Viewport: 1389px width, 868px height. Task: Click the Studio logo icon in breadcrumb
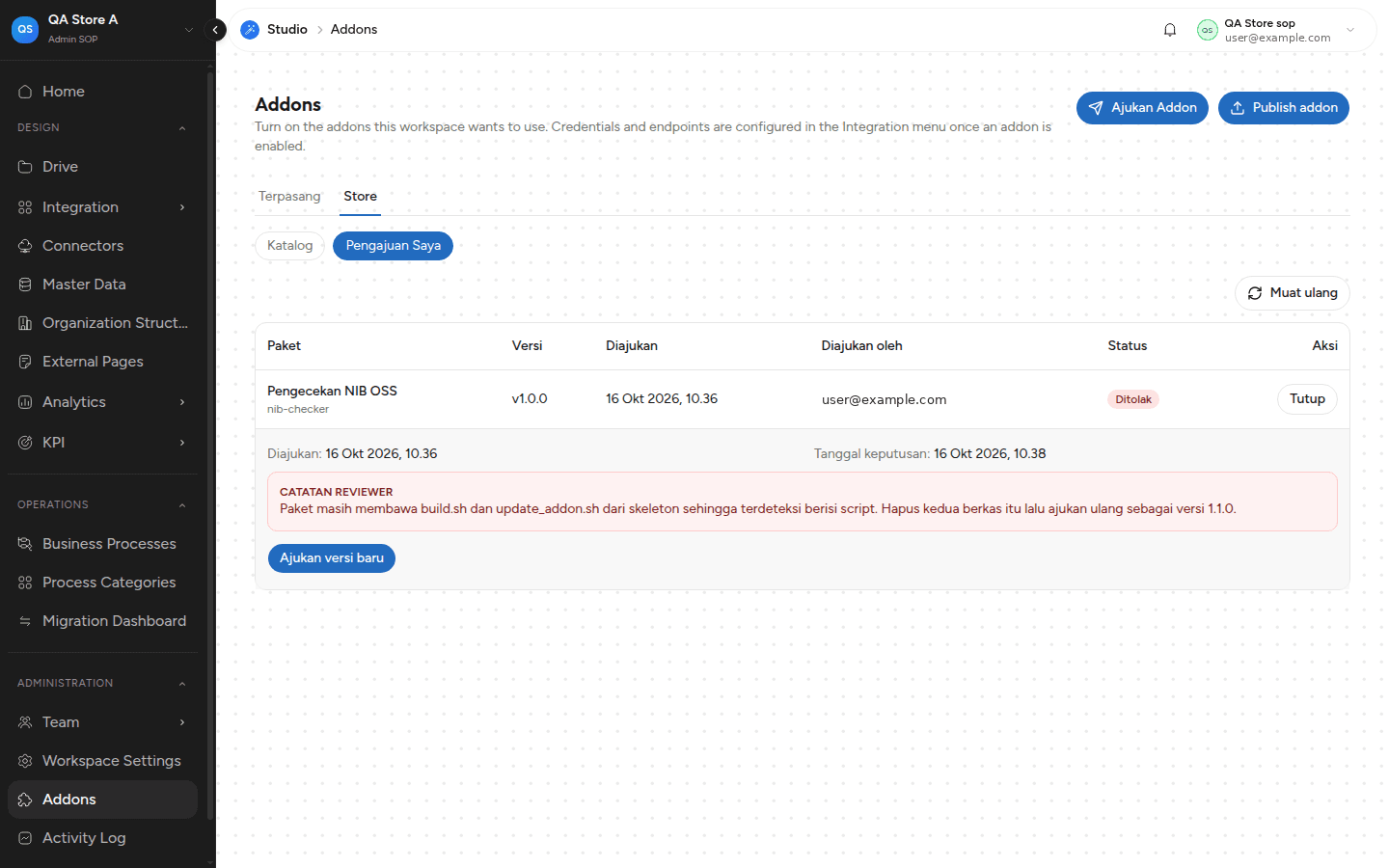250,30
